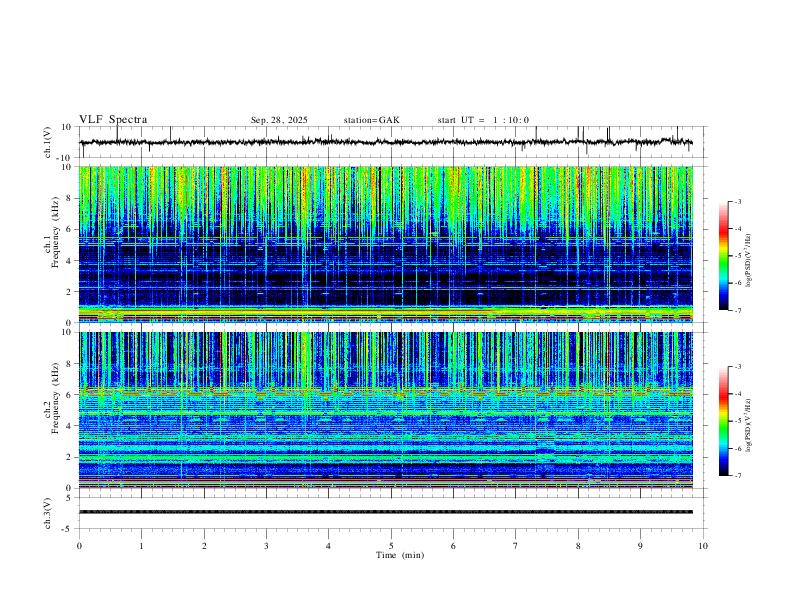Click the ch.3 voltage waveform trace

386,512
